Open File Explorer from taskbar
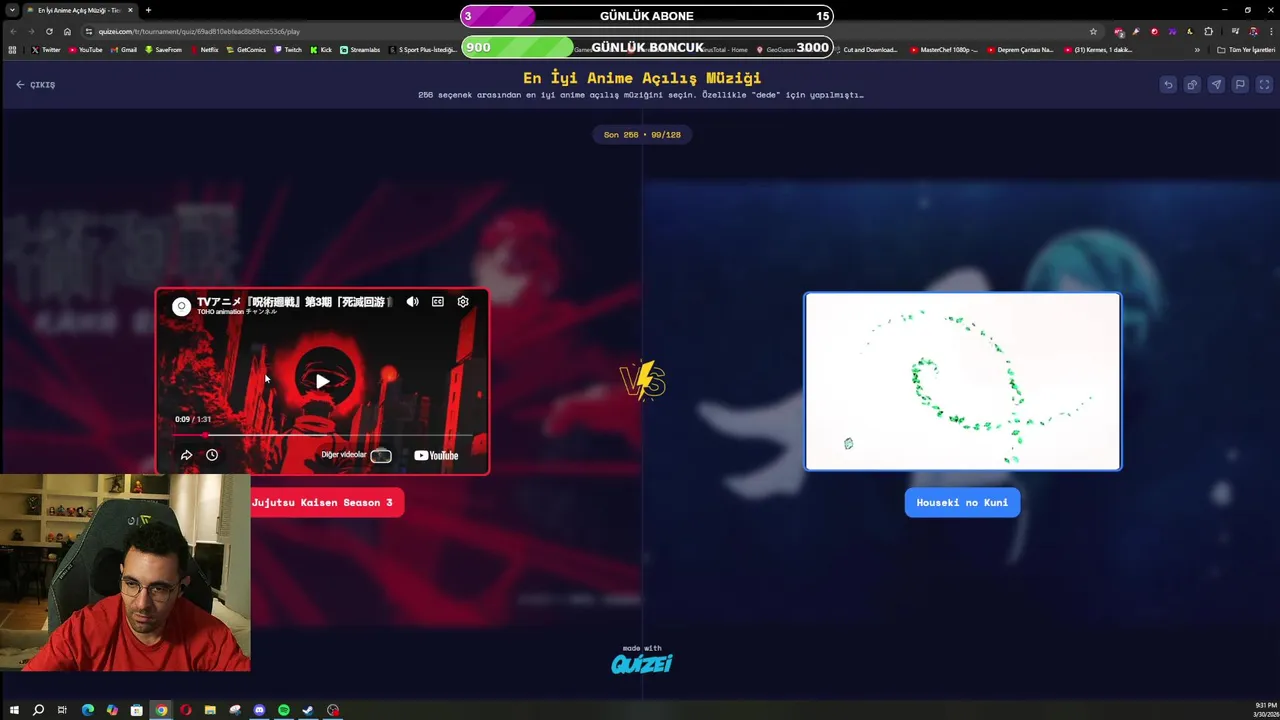The image size is (1280, 720). pos(210,710)
